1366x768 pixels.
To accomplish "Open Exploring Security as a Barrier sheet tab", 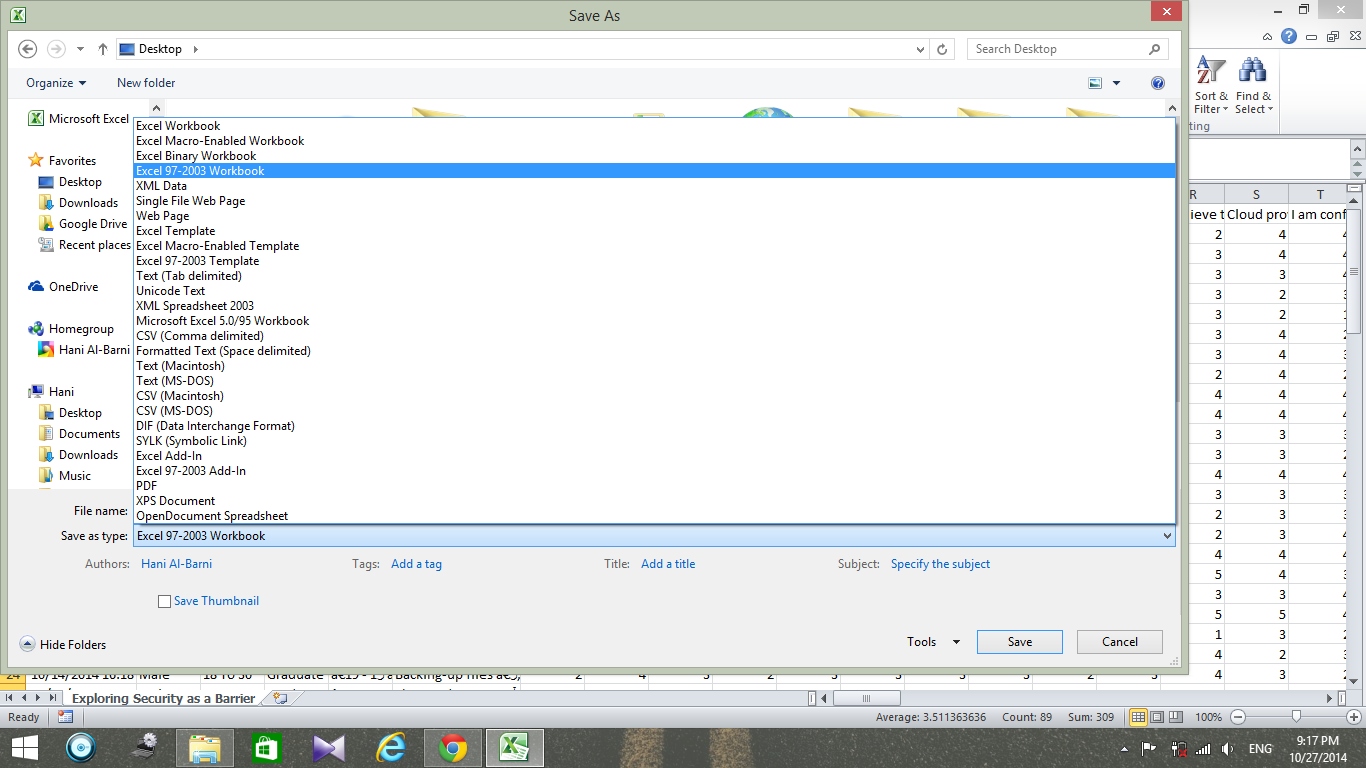I will coord(163,699).
